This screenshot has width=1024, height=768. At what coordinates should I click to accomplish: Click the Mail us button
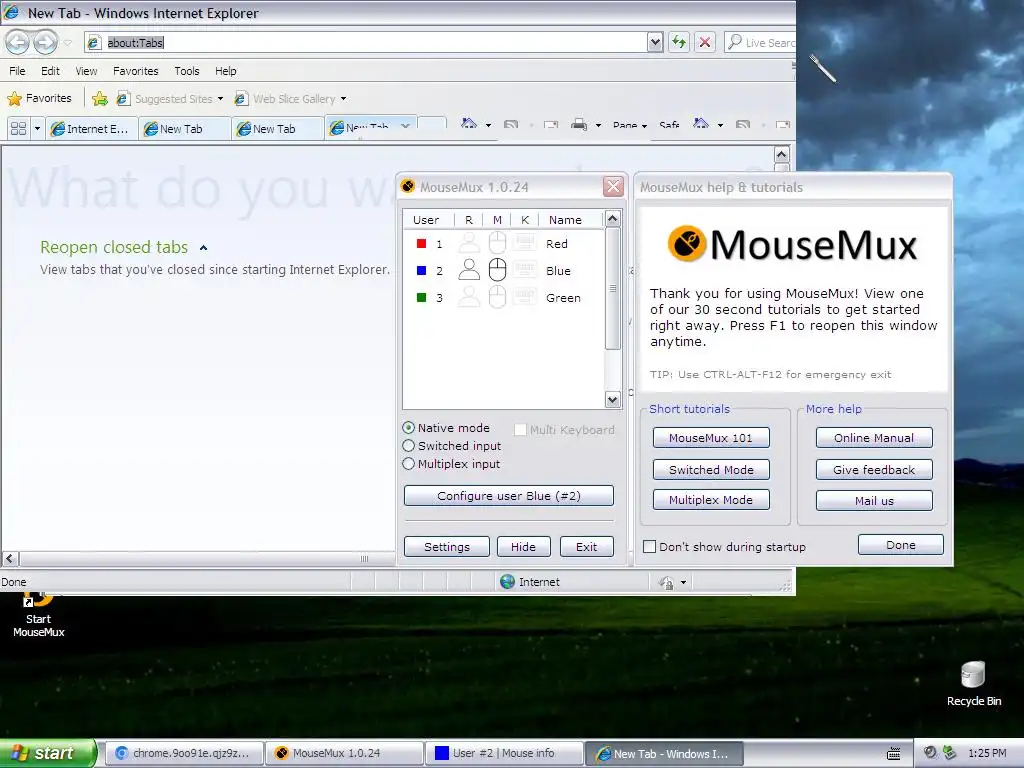(874, 500)
